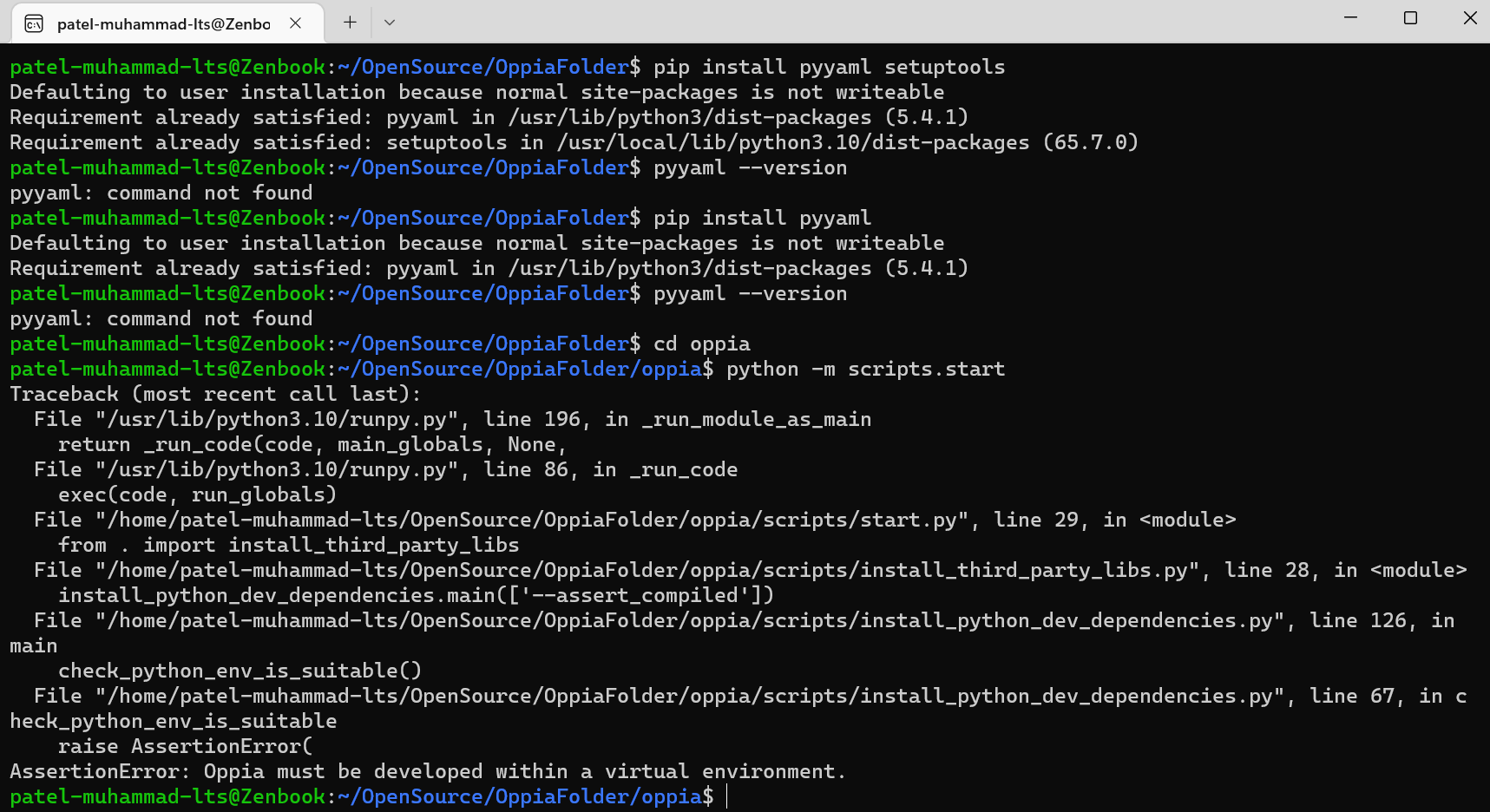Minimize the terminal window
The image size is (1490, 812).
tap(1349, 17)
